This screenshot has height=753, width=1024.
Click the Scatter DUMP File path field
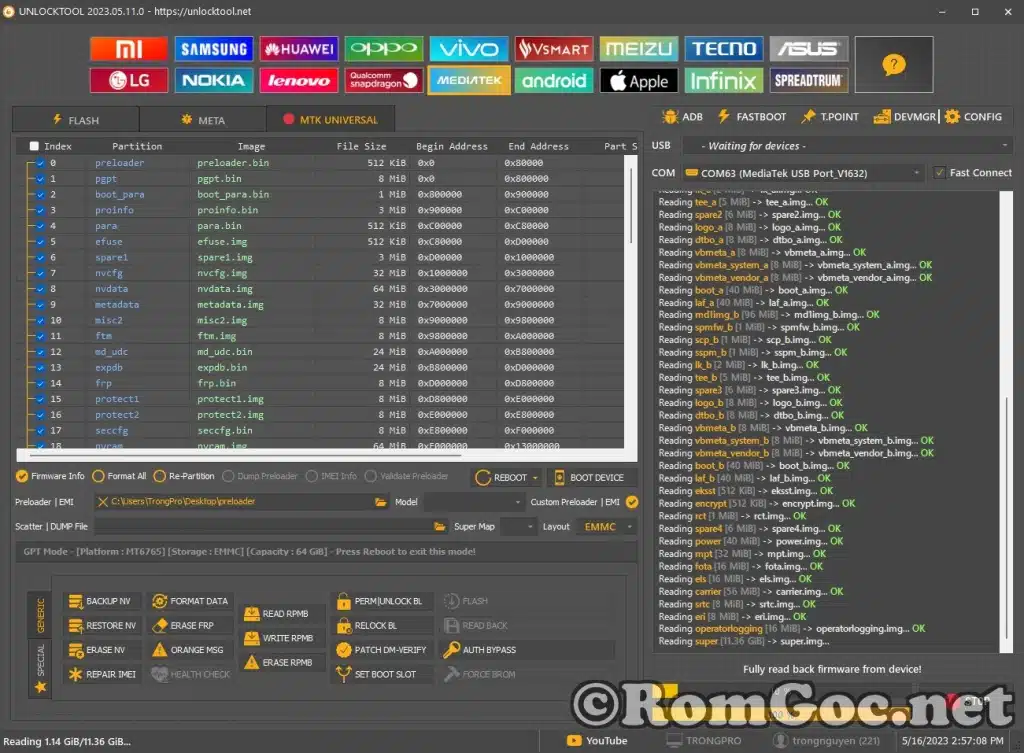(263, 527)
